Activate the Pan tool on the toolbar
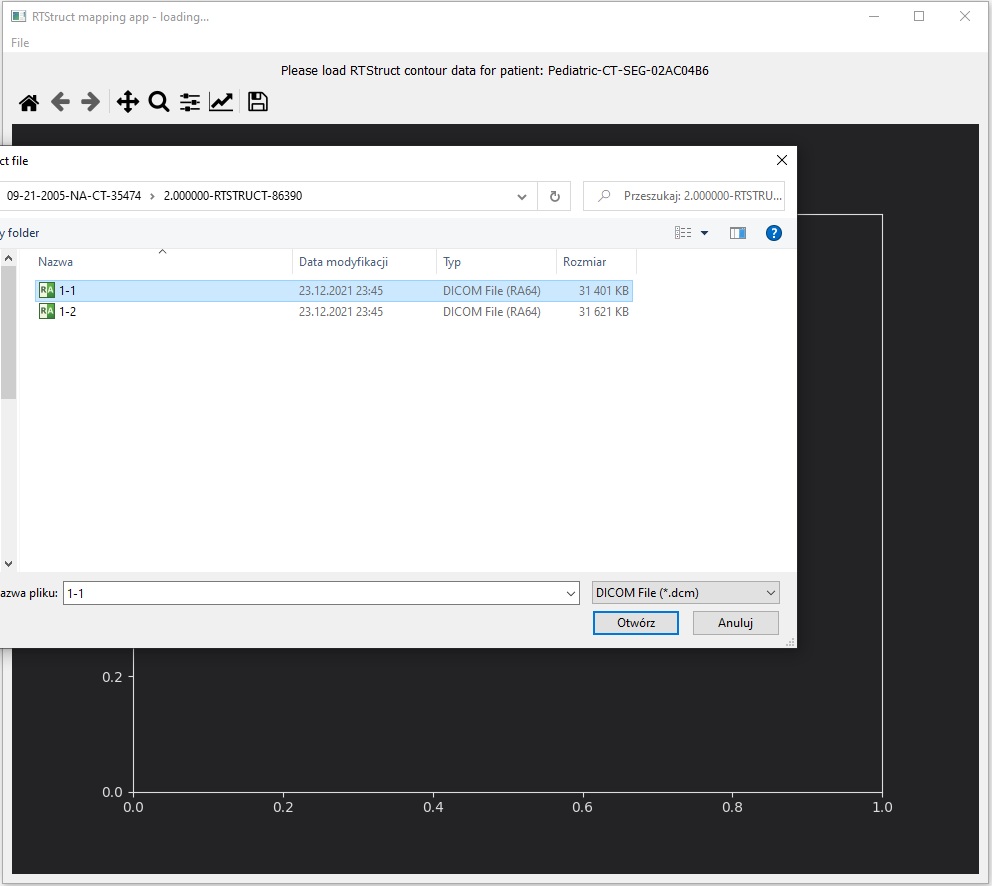Viewport: 992px width, 886px height. point(128,101)
